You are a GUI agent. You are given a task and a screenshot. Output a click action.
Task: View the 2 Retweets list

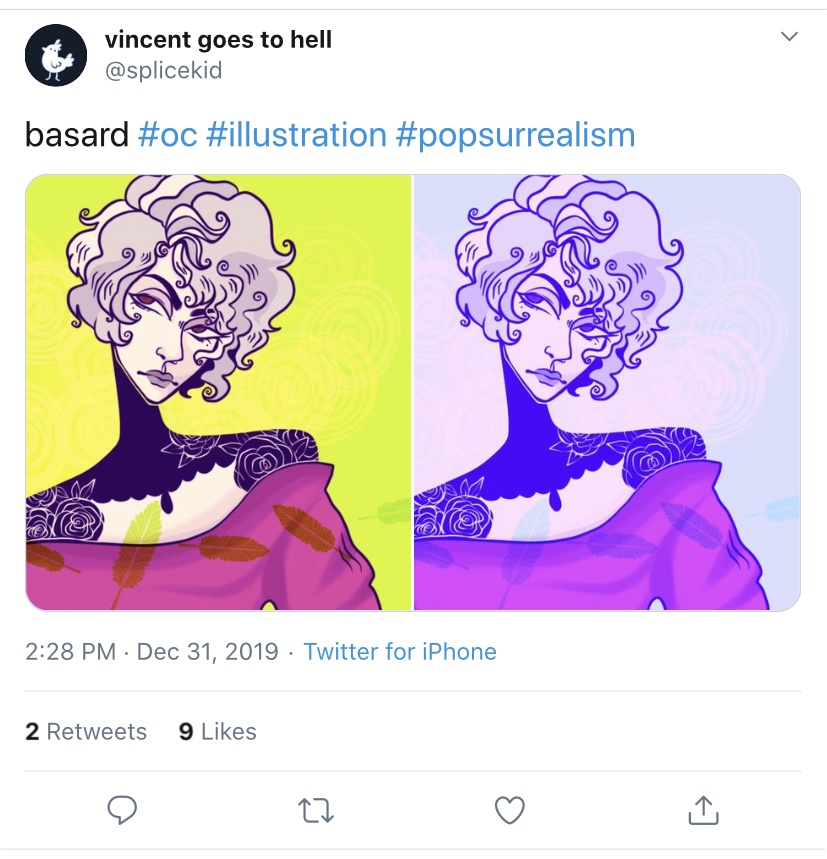[x=86, y=731]
